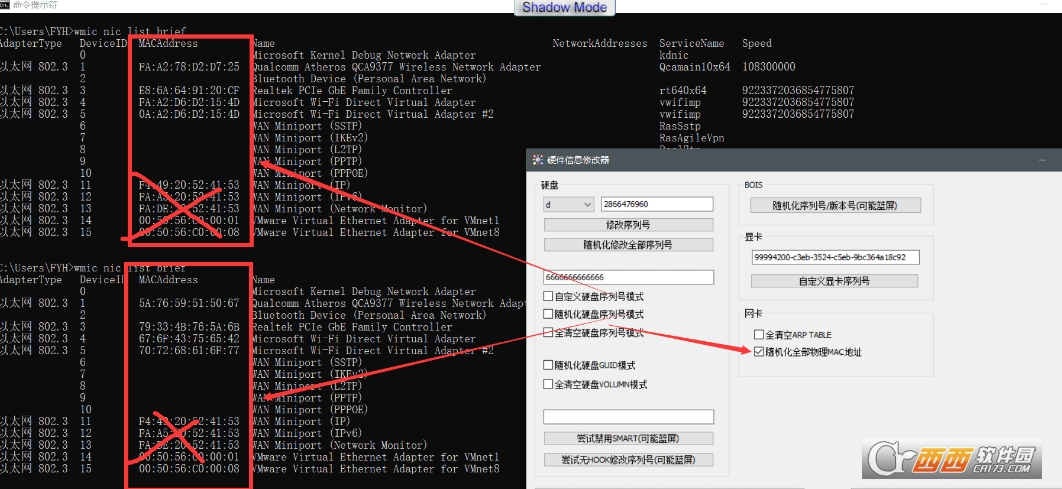Click the graphics card serial number field
The width and height of the screenshot is (1062, 489).
pos(835,257)
